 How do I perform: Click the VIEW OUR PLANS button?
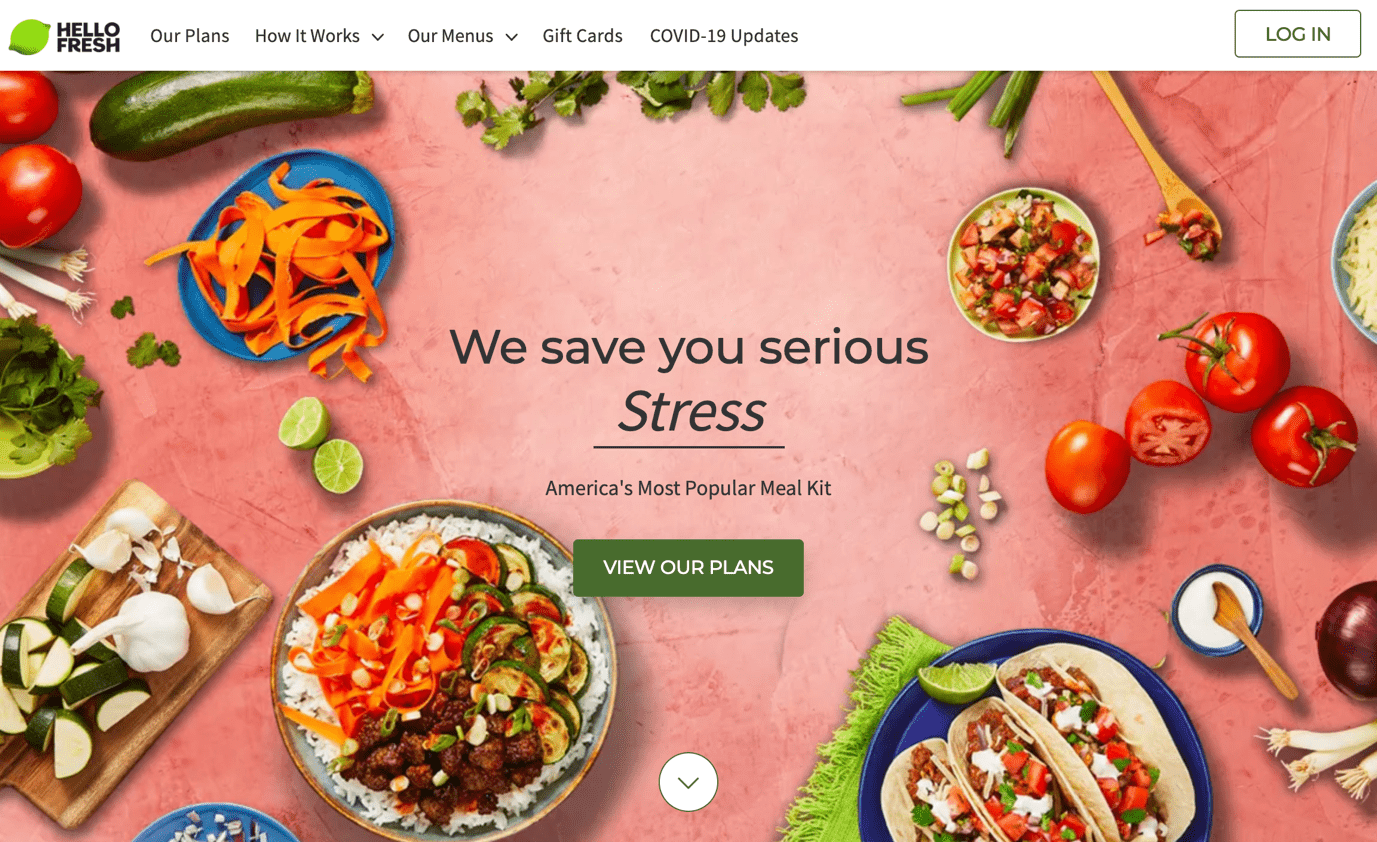click(688, 568)
